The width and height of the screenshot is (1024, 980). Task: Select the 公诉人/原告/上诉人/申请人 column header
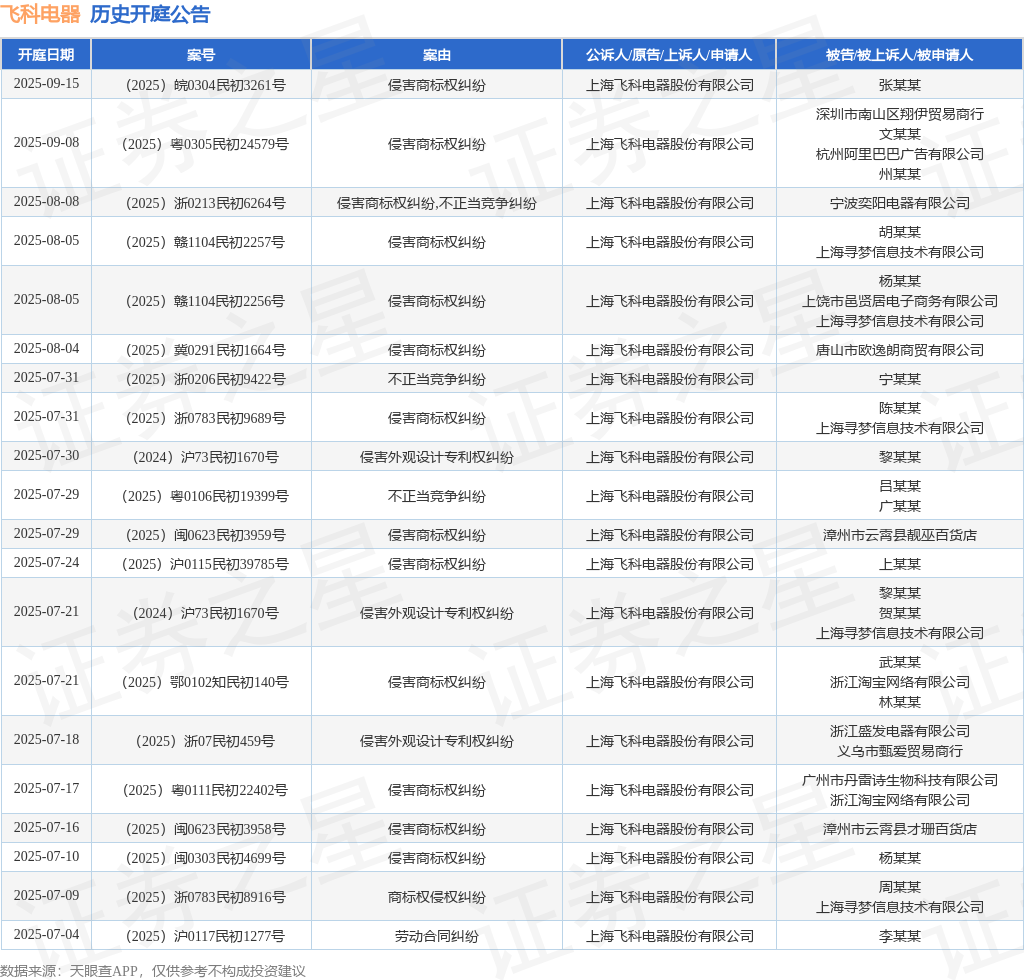[x=669, y=55]
